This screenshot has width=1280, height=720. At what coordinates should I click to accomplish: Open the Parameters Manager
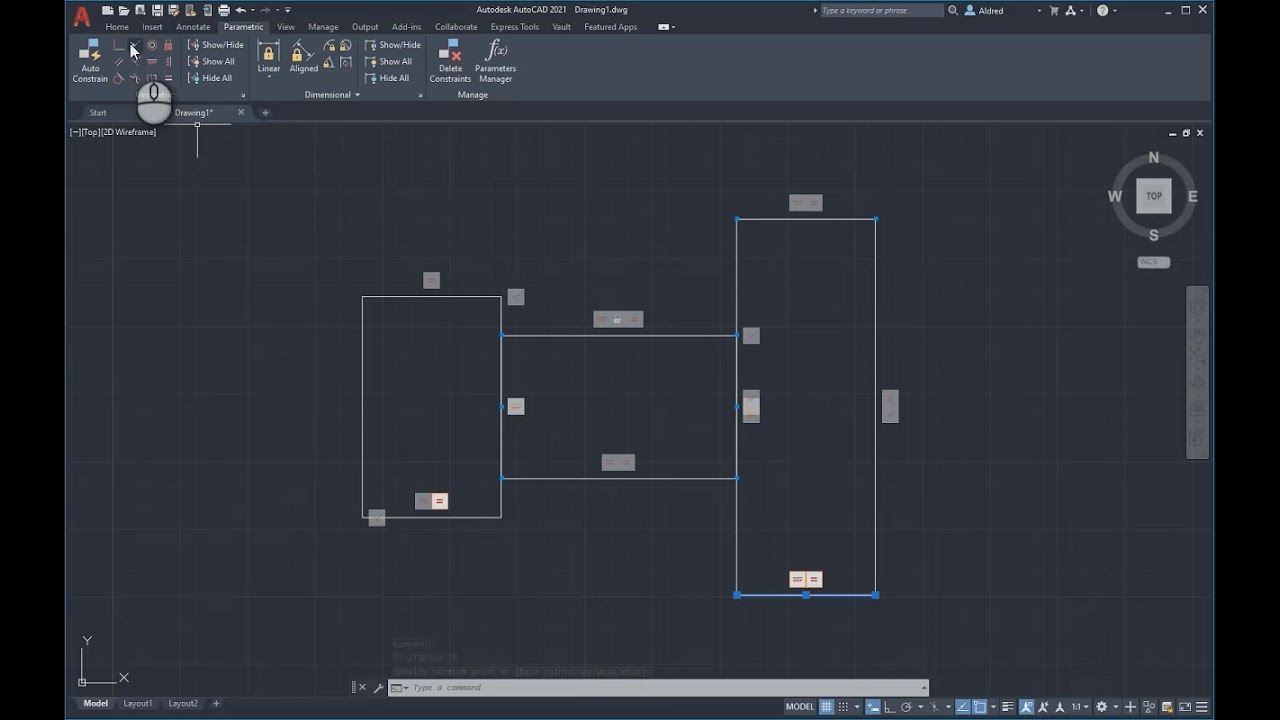click(495, 61)
